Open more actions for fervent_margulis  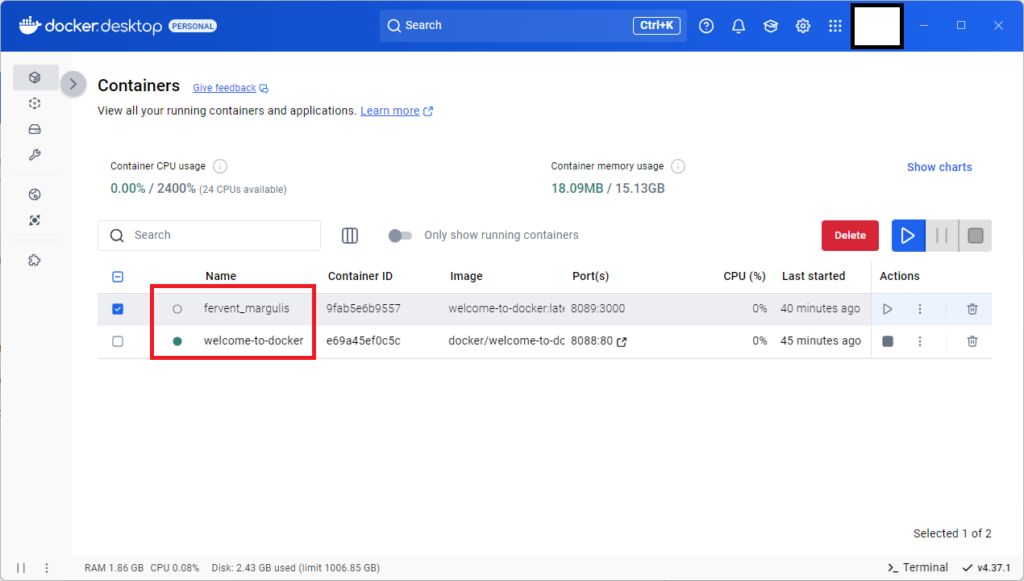point(920,309)
